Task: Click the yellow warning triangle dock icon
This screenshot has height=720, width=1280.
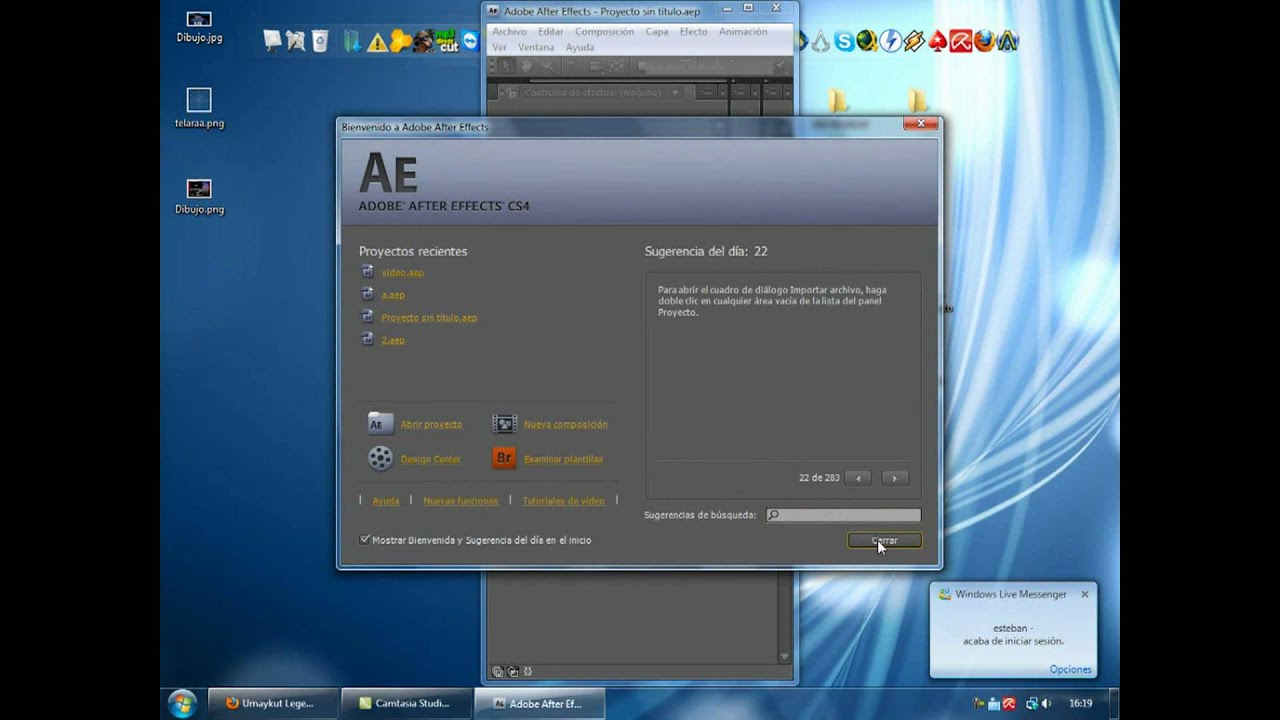Action: [x=377, y=42]
